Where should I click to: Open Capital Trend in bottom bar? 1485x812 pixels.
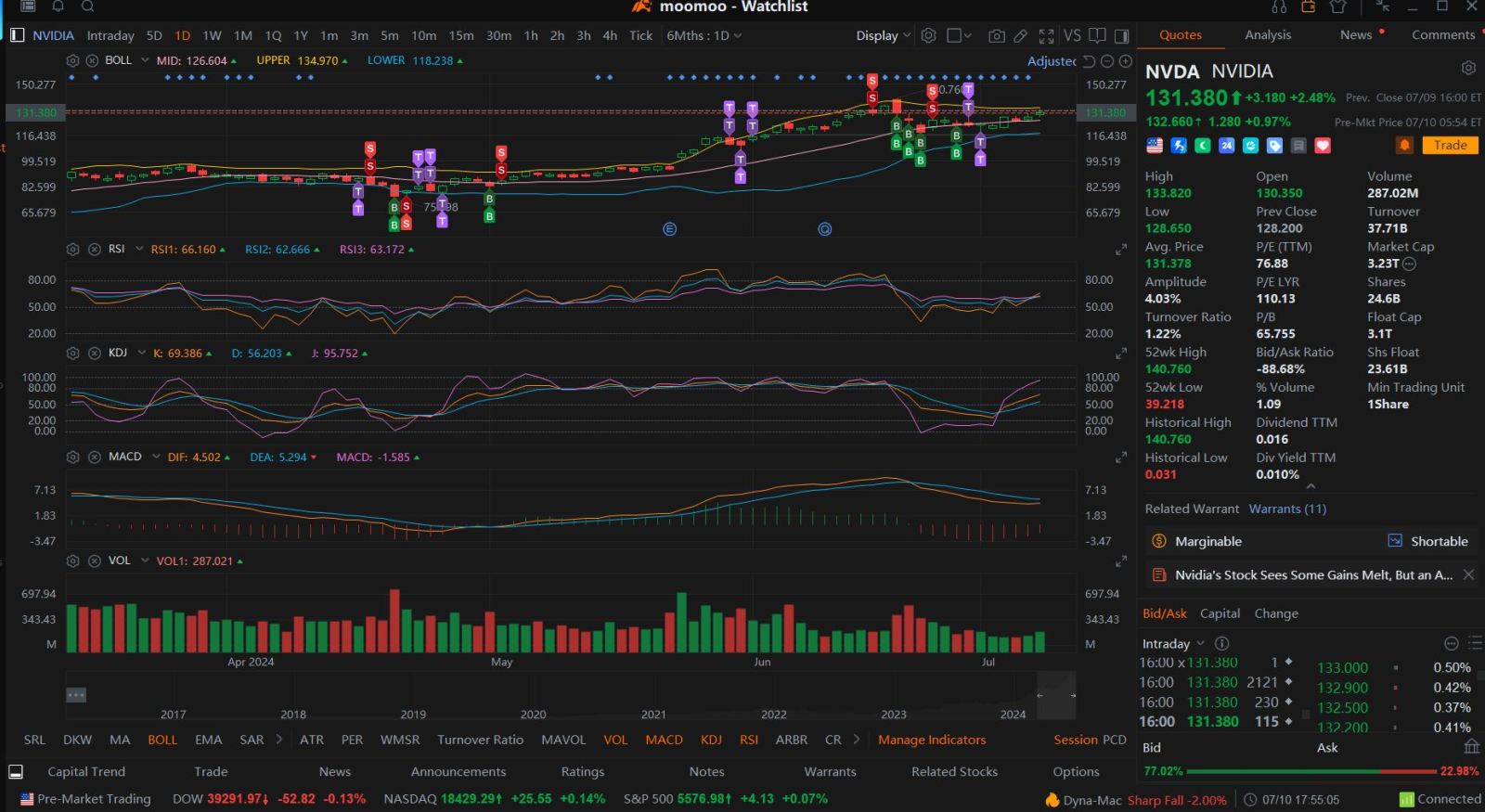pos(86,772)
